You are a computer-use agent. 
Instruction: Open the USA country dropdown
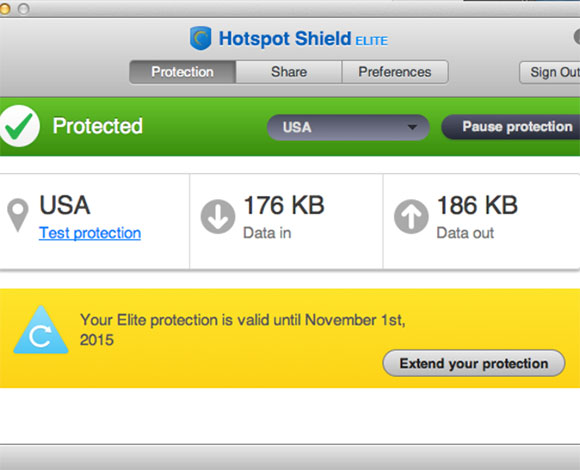(x=348, y=127)
